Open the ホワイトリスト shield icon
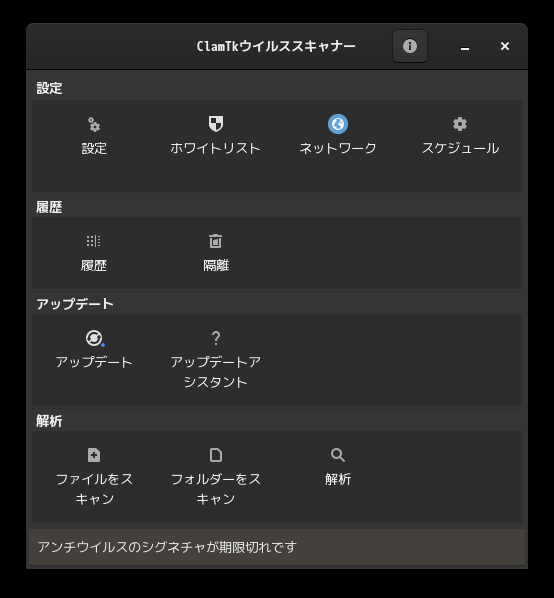Screen dimensions: 554x598 [x=216, y=124]
